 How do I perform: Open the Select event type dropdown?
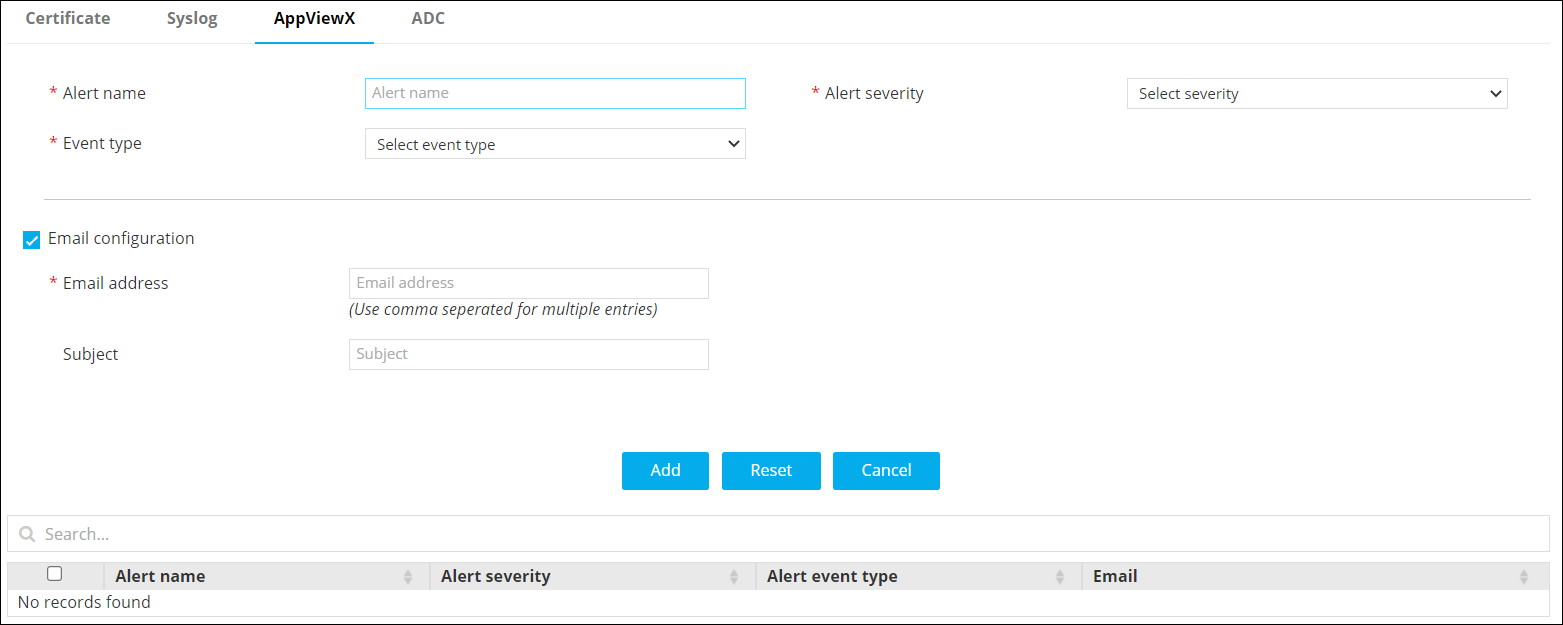555,144
